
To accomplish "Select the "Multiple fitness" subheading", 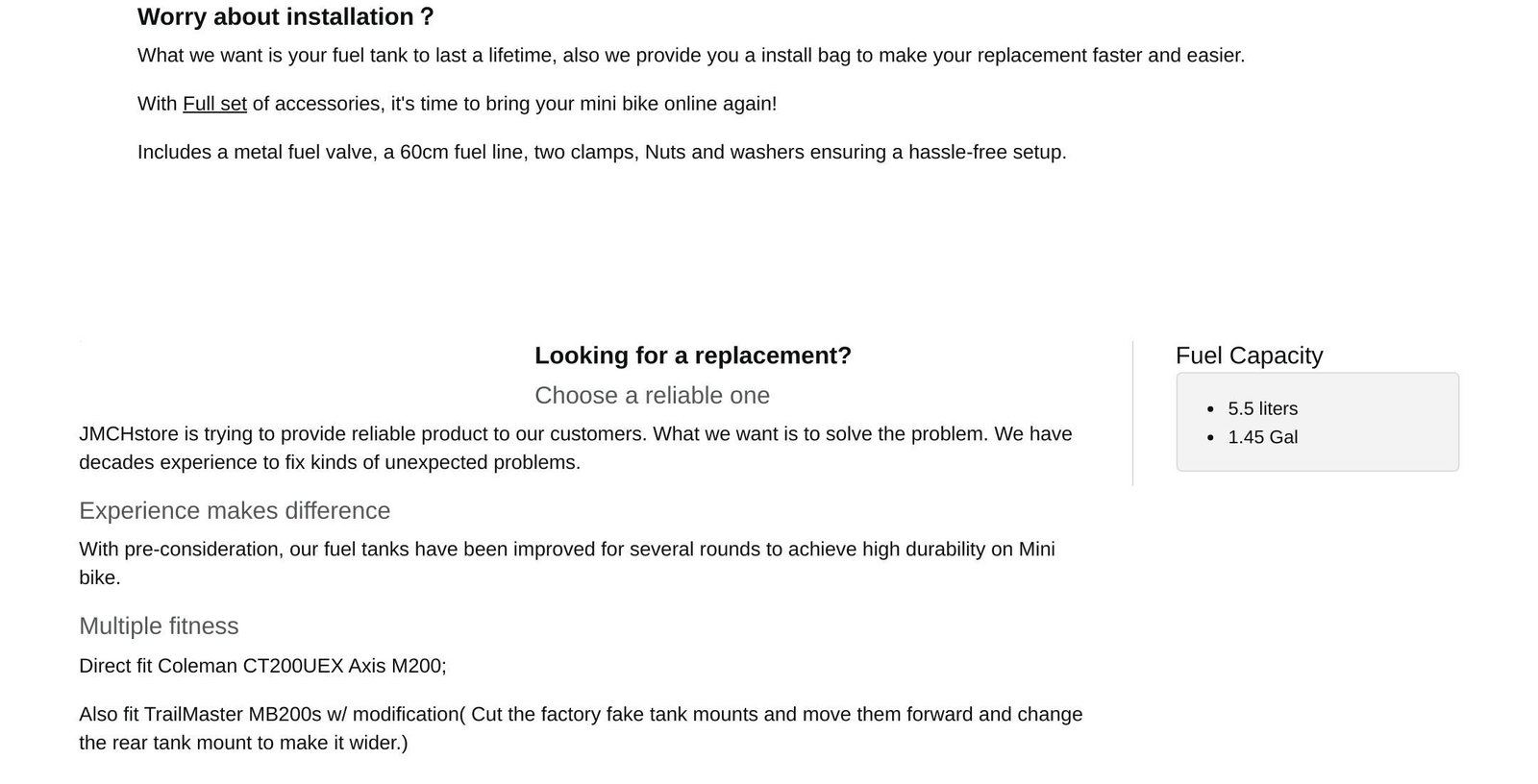I will point(159,626).
